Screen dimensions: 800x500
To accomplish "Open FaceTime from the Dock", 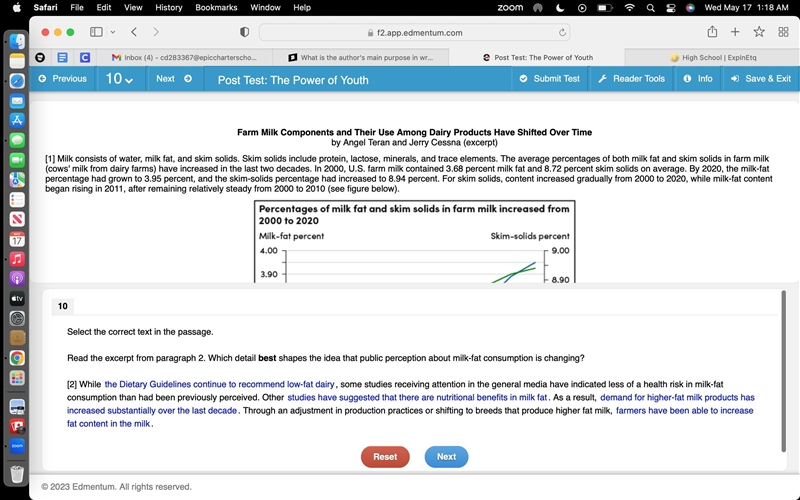I will (x=17, y=160).
